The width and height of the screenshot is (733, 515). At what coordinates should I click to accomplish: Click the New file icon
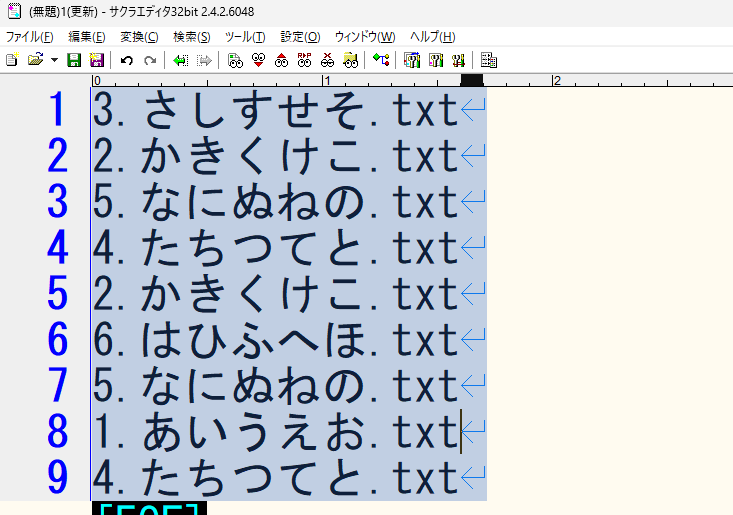[x=12, y=60]
